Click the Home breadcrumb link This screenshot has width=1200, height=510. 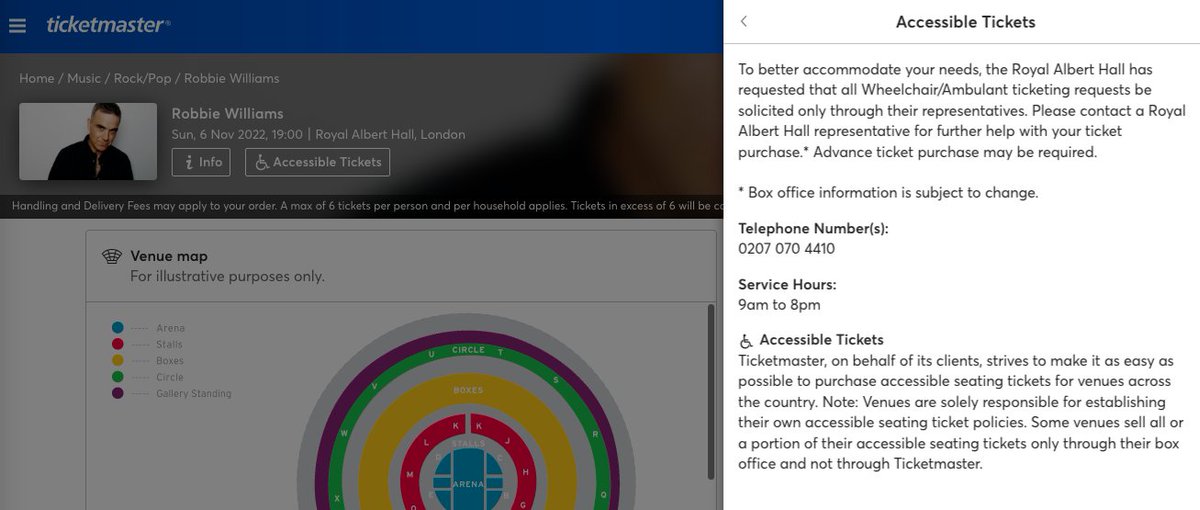pos(37,78)
